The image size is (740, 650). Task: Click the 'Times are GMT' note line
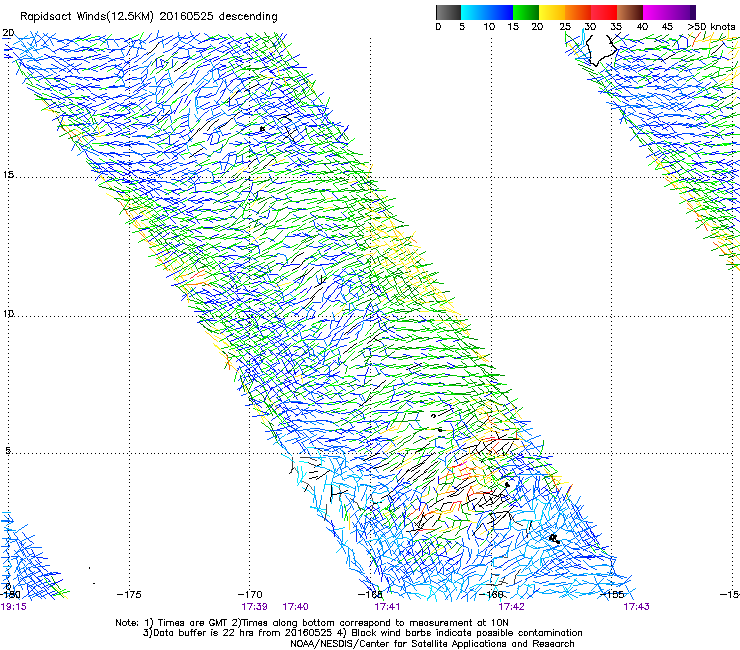[312, 623]
